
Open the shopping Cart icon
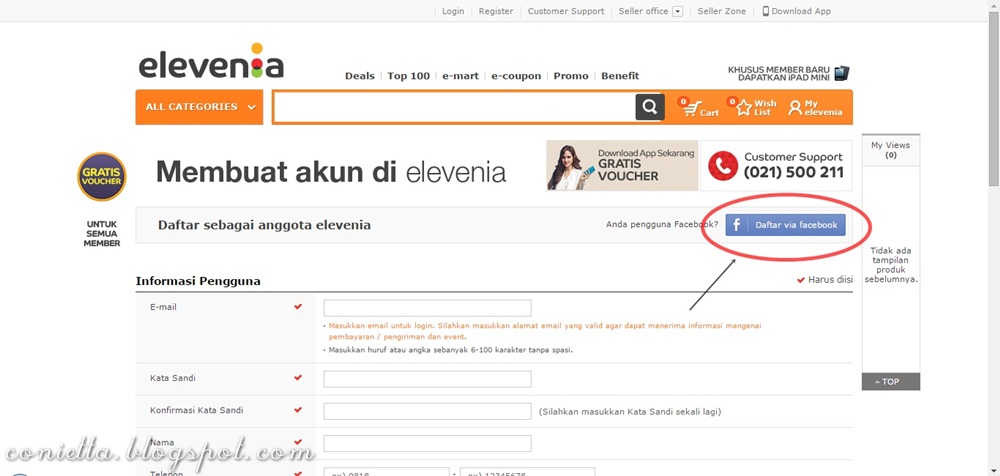698,107
